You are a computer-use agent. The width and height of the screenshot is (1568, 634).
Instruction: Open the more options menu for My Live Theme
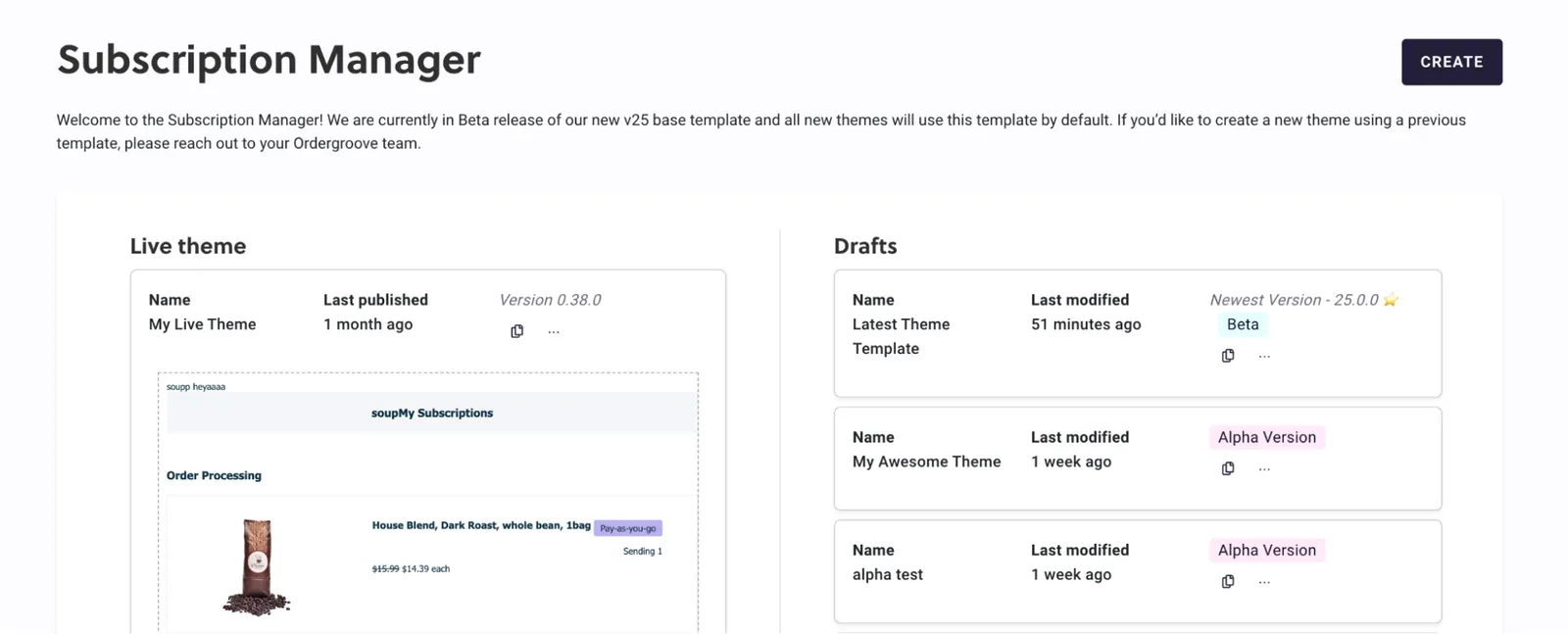(554, 332)
